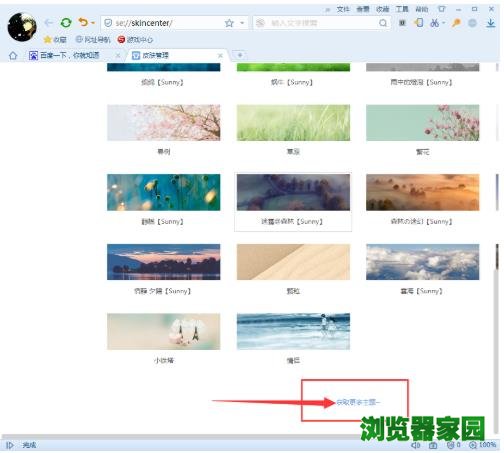The width and height of the screenshot is (504, 453).
Task: Open the 游戏中心 bookmark
Action: 135,40
